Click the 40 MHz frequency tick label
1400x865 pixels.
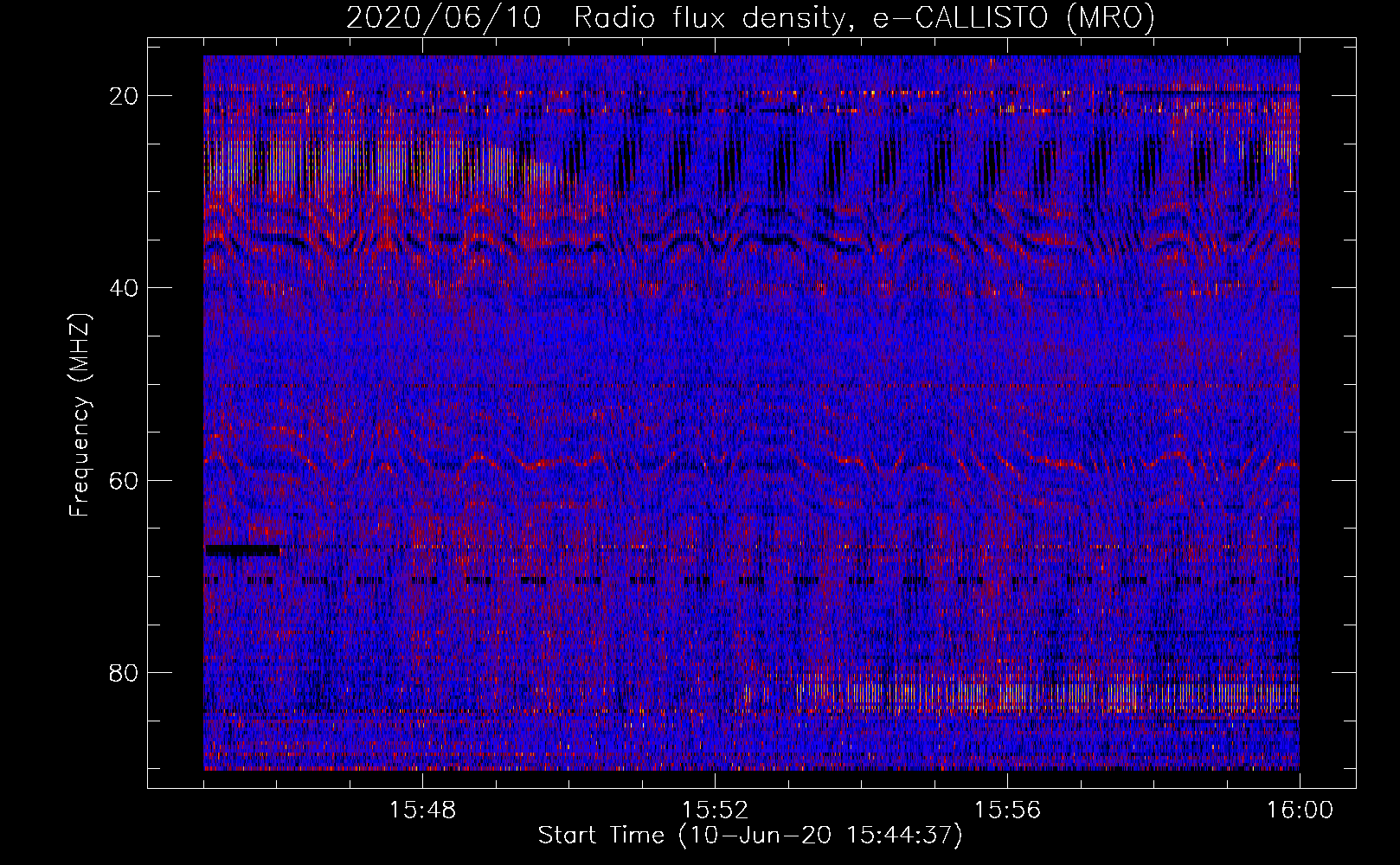coord(125,288)
